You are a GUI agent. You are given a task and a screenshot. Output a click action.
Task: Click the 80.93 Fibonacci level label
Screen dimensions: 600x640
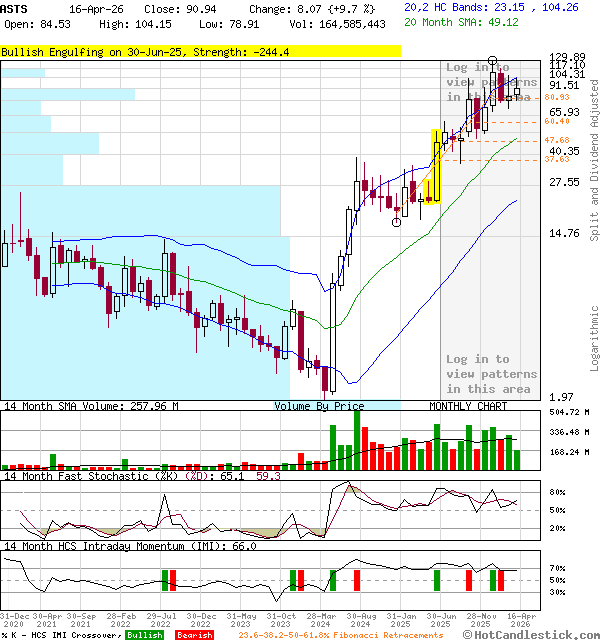[557, 98]
